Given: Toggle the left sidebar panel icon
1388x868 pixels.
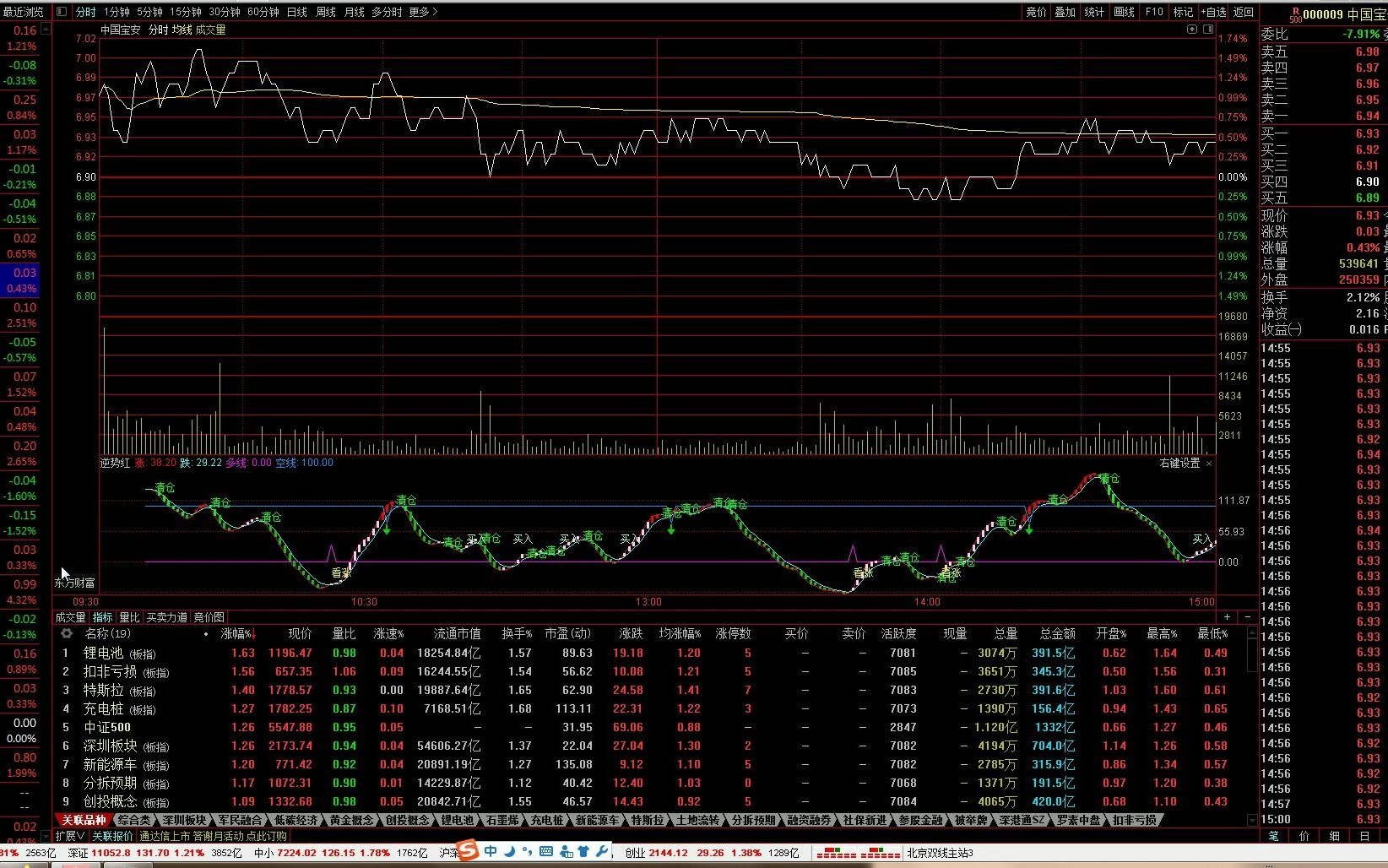Looking at the screenshot, I should click(x=61, y=12).
